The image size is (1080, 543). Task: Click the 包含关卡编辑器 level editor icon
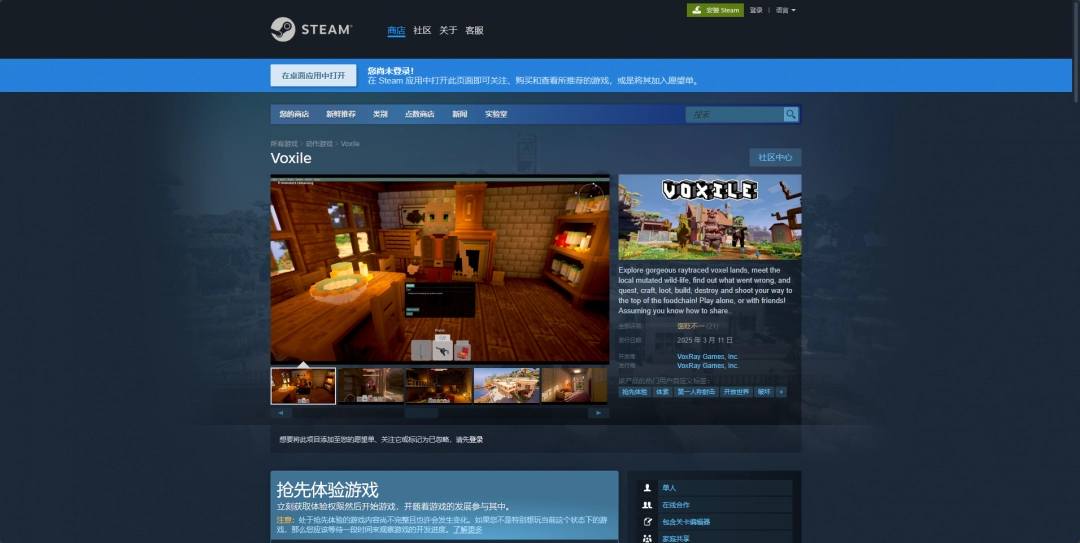coord(647,522)
